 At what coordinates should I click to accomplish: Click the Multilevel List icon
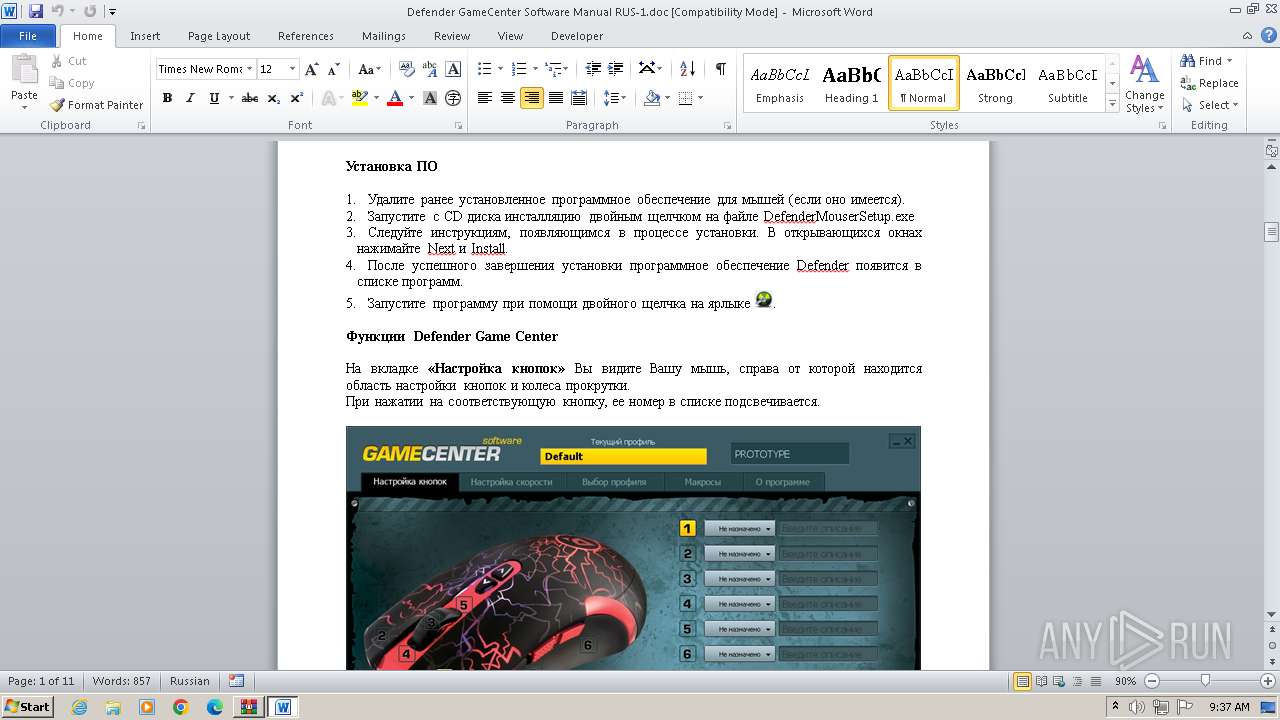[x=553, y=69]
